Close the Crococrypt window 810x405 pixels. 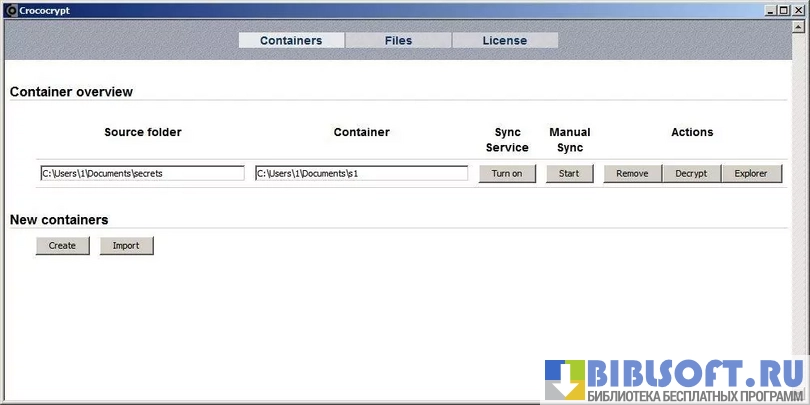pos(798,9)
